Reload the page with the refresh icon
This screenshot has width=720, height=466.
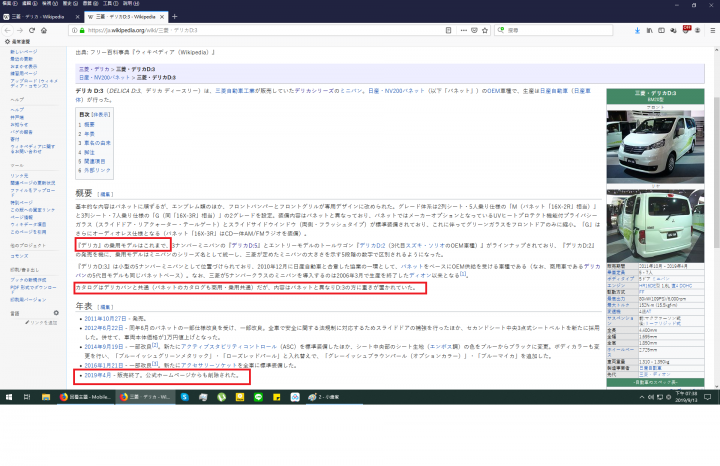pos(32,30)
